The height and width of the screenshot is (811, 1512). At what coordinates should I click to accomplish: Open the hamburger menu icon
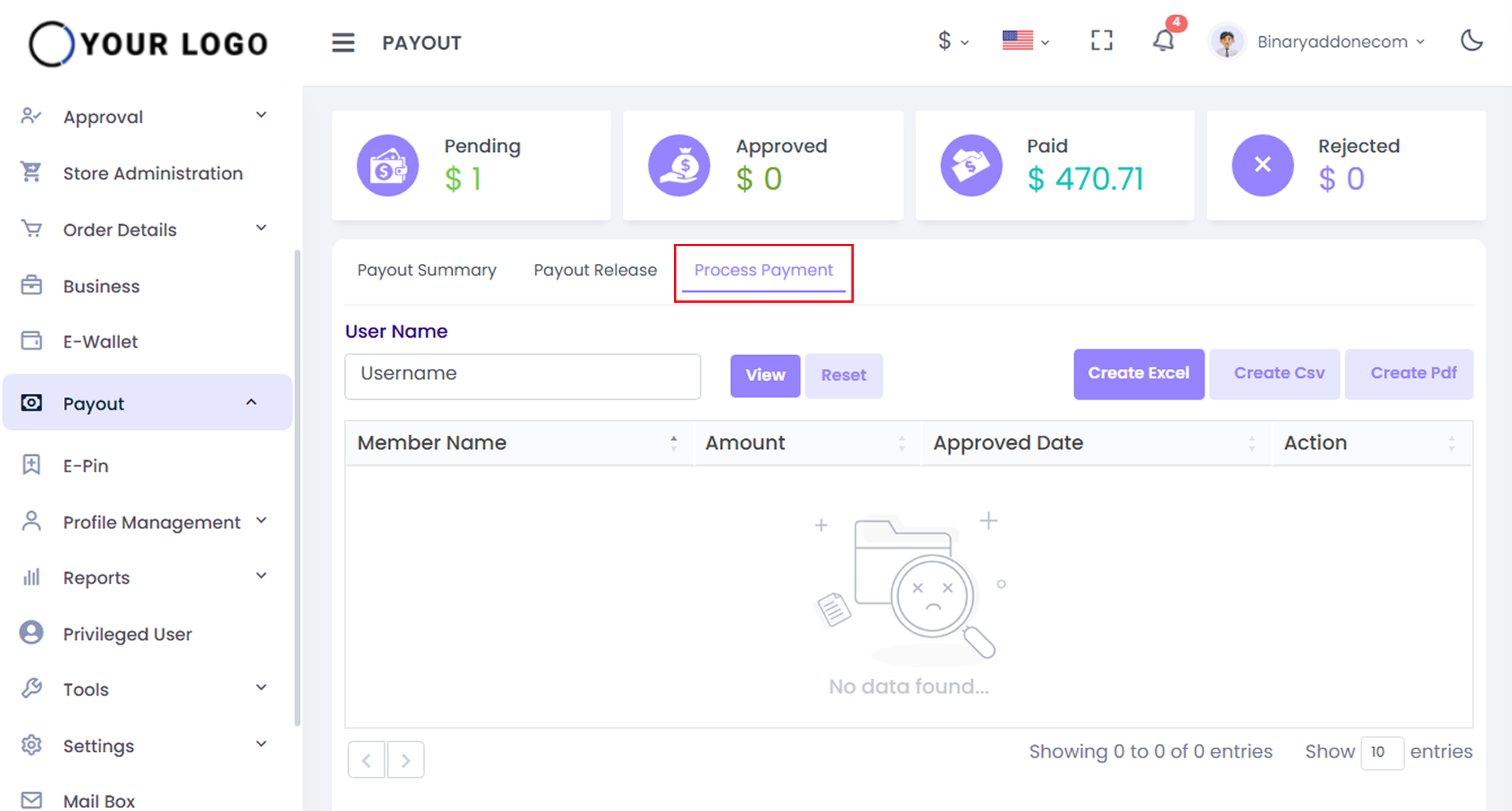(x=343, y=42)
